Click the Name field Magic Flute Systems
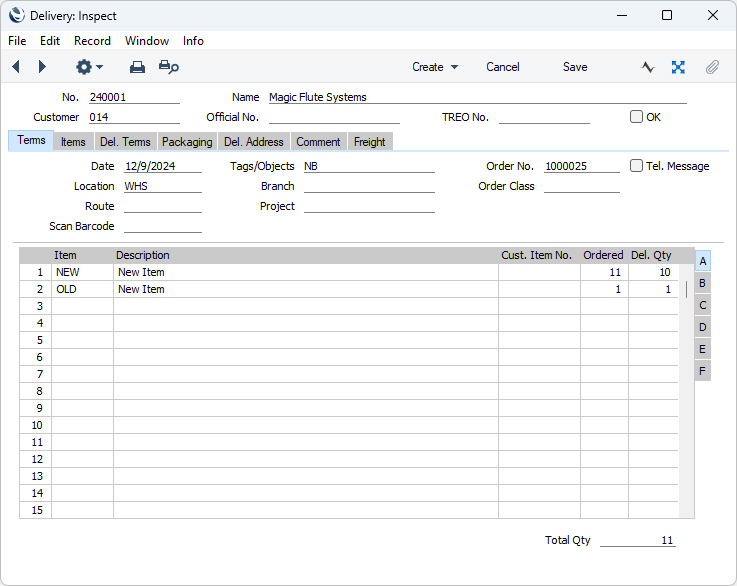The image size is (737, 586). pyautogui.click(x=478, y=97)
